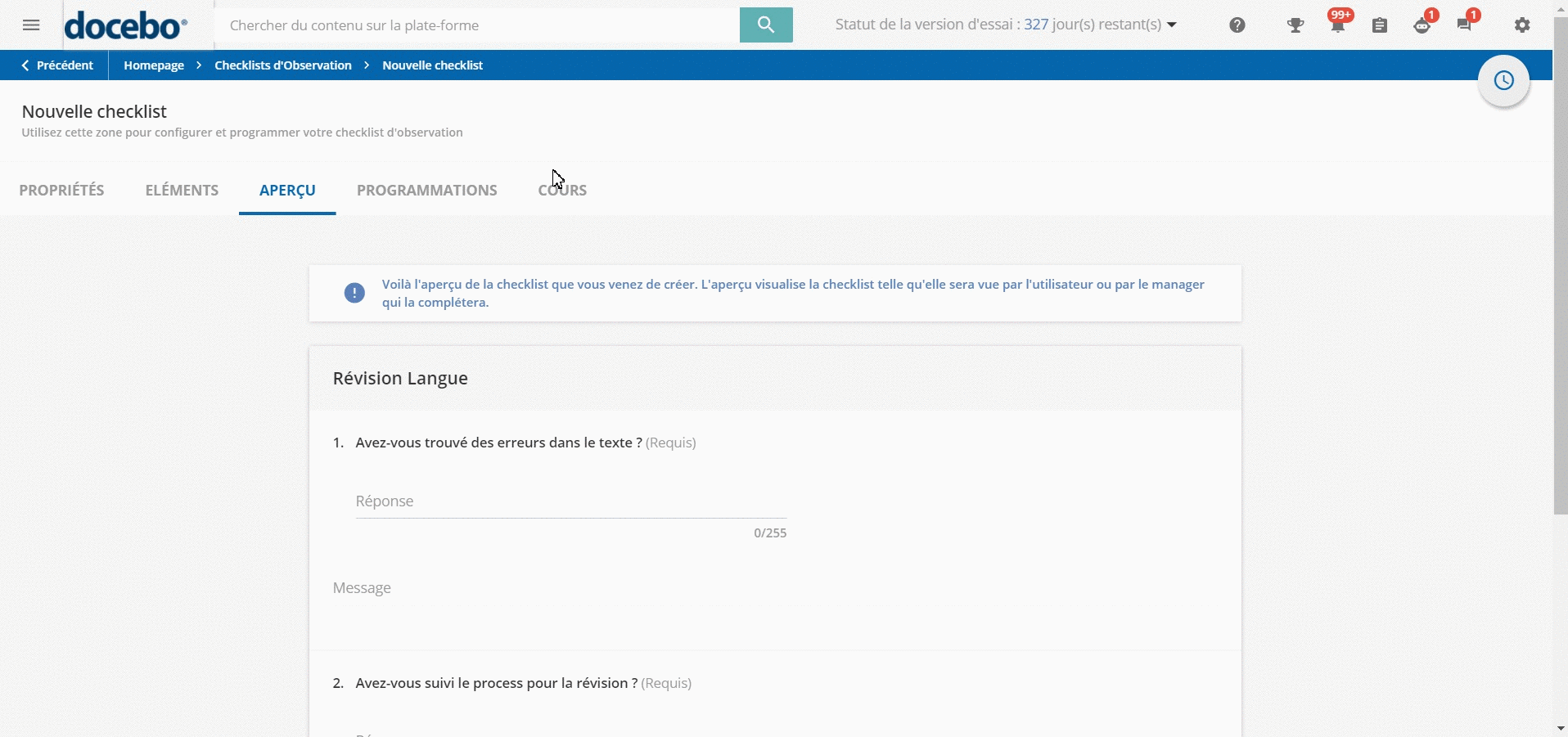1568x737 pixels.
Task: Open history via the clock icon
Action: coord(1503,81)
